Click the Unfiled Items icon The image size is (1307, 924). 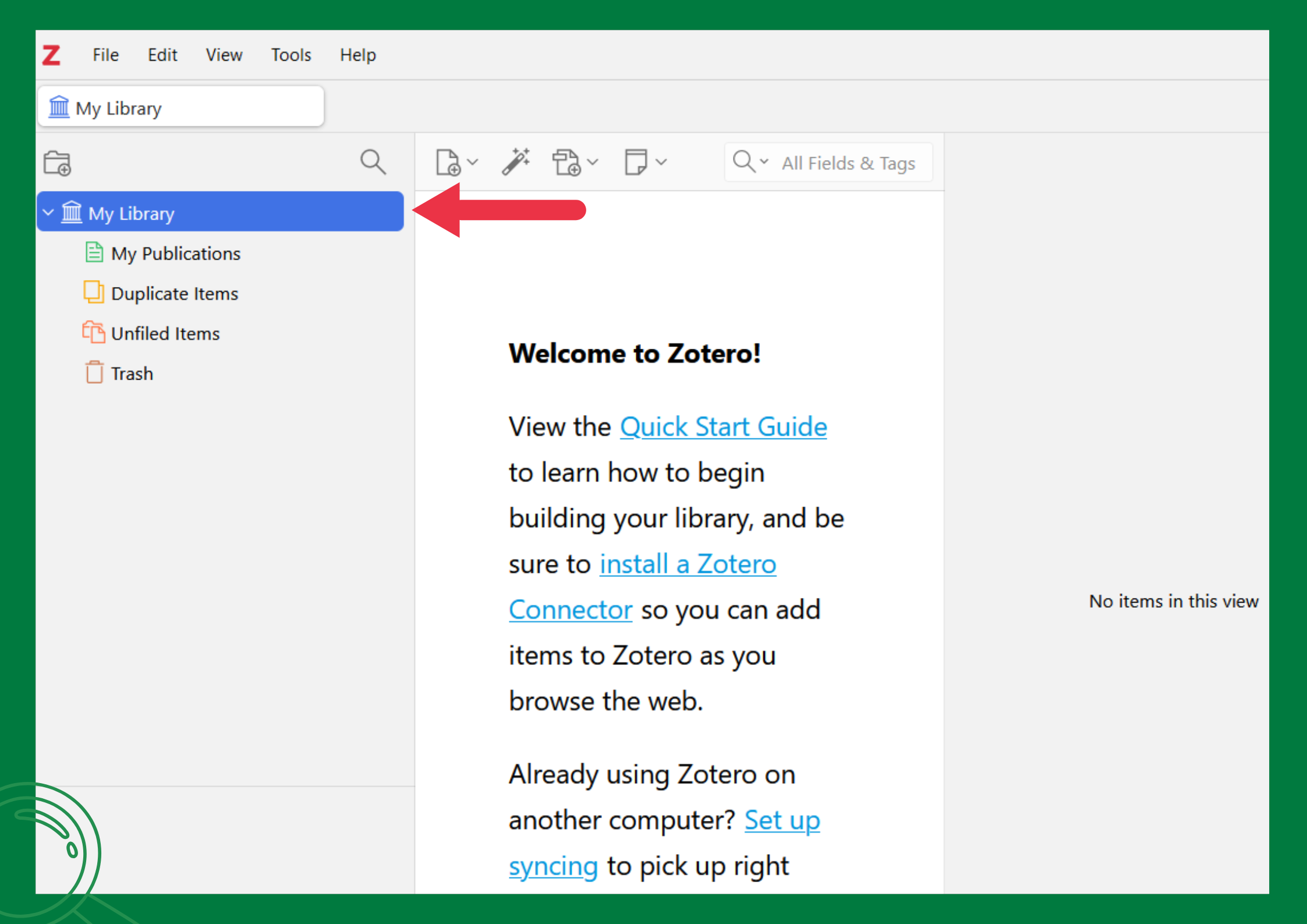[x=93, y=332]
